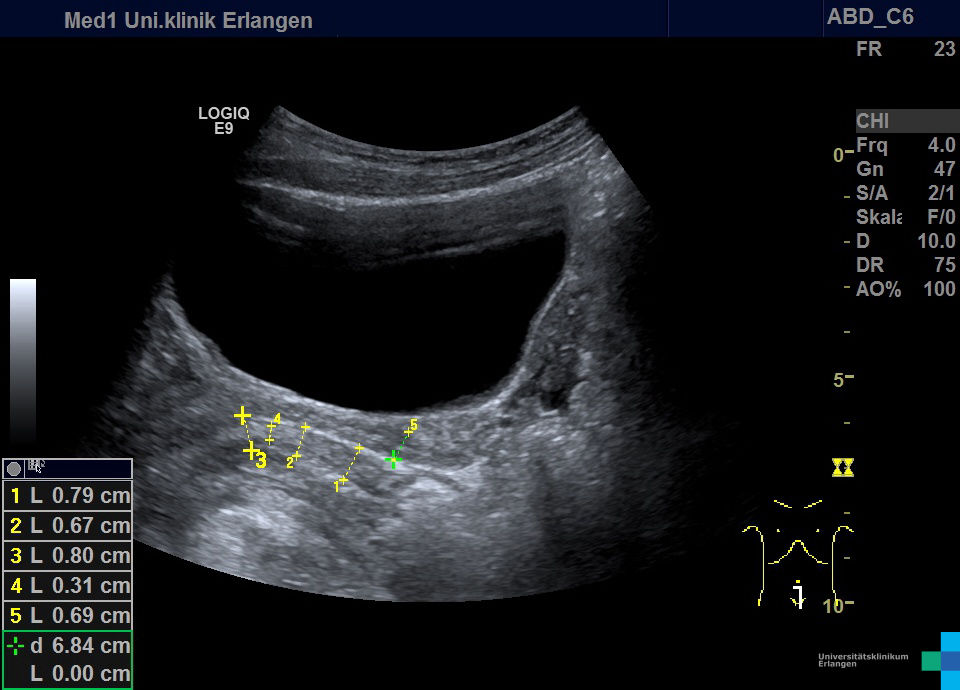This screenshot has width=960, height=690.
Task: Click the green active caliper crosshair
Action: coord(394,459)
